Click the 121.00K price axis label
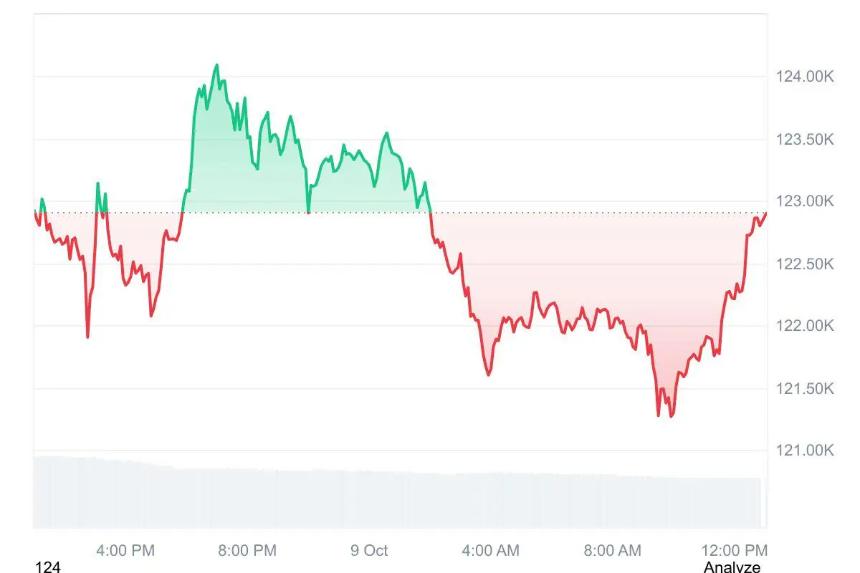The image size is (860, 573). pyautogui.click(x=804, y=450)
